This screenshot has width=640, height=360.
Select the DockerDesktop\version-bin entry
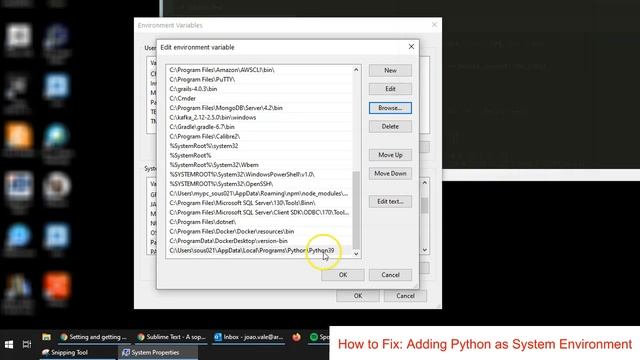[x=260, y=241]
